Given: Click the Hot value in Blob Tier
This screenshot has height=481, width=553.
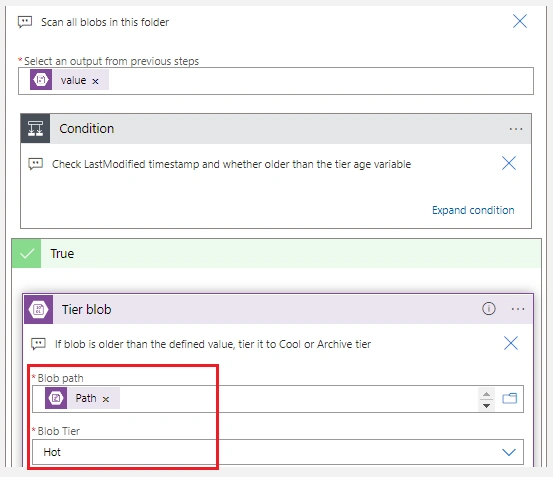Looking at the screenshot, I should coord(52,452).
